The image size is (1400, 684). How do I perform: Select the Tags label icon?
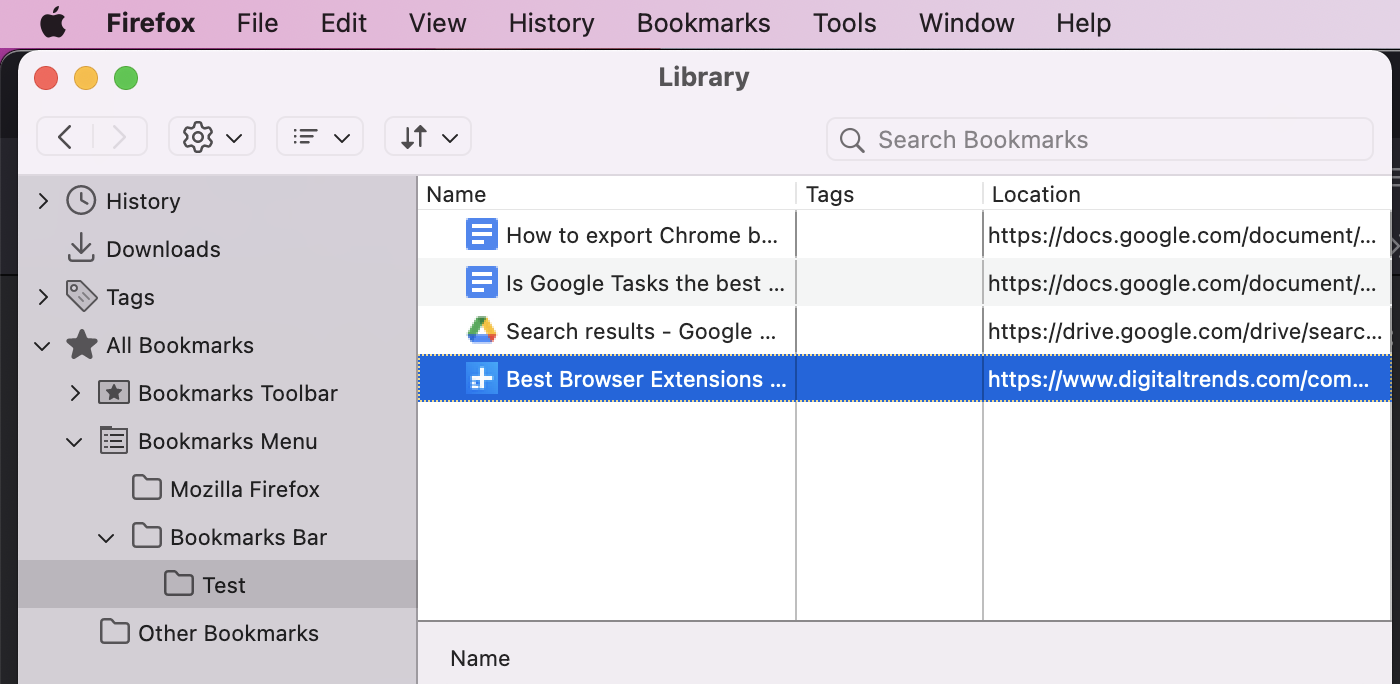[x=81, y=296]
